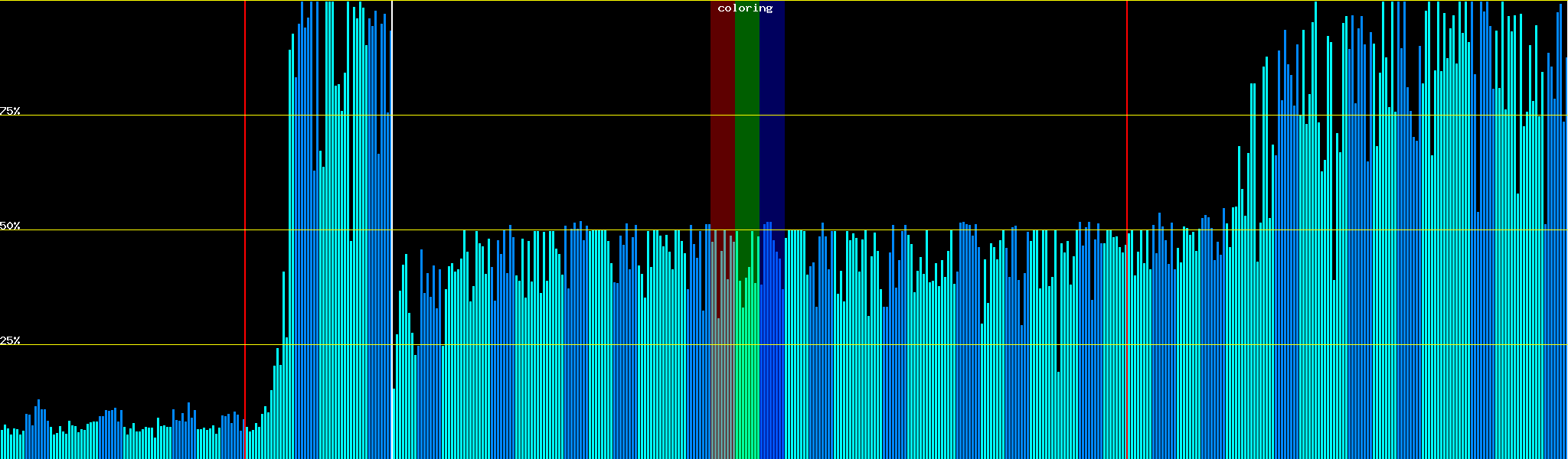The width and height of the screenshot is (1568, 459).
Task: Click the tall bars between red and white markers
Action: tap(337, 229)
